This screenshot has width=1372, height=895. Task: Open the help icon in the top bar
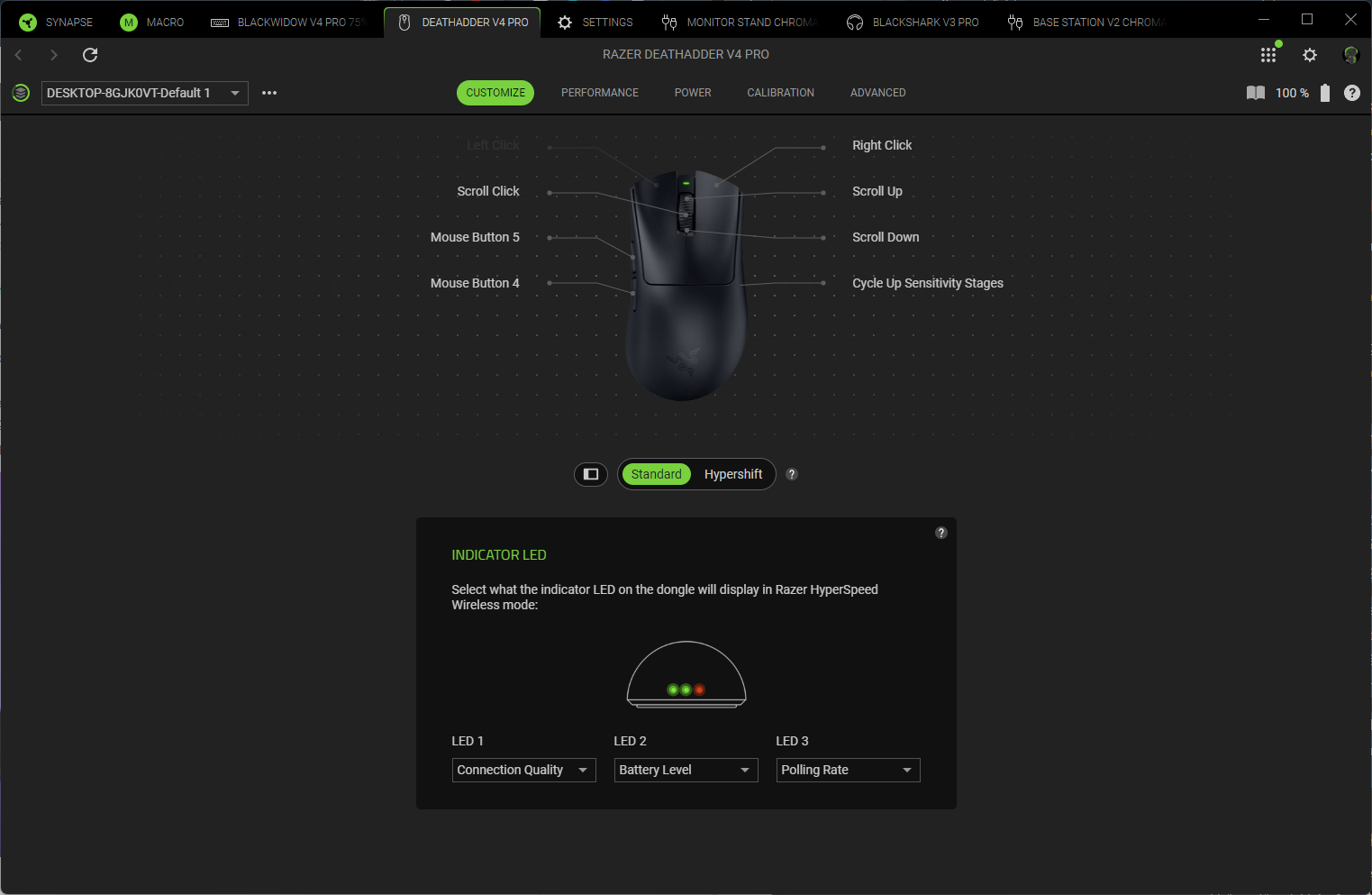[x=1352, y=93]
